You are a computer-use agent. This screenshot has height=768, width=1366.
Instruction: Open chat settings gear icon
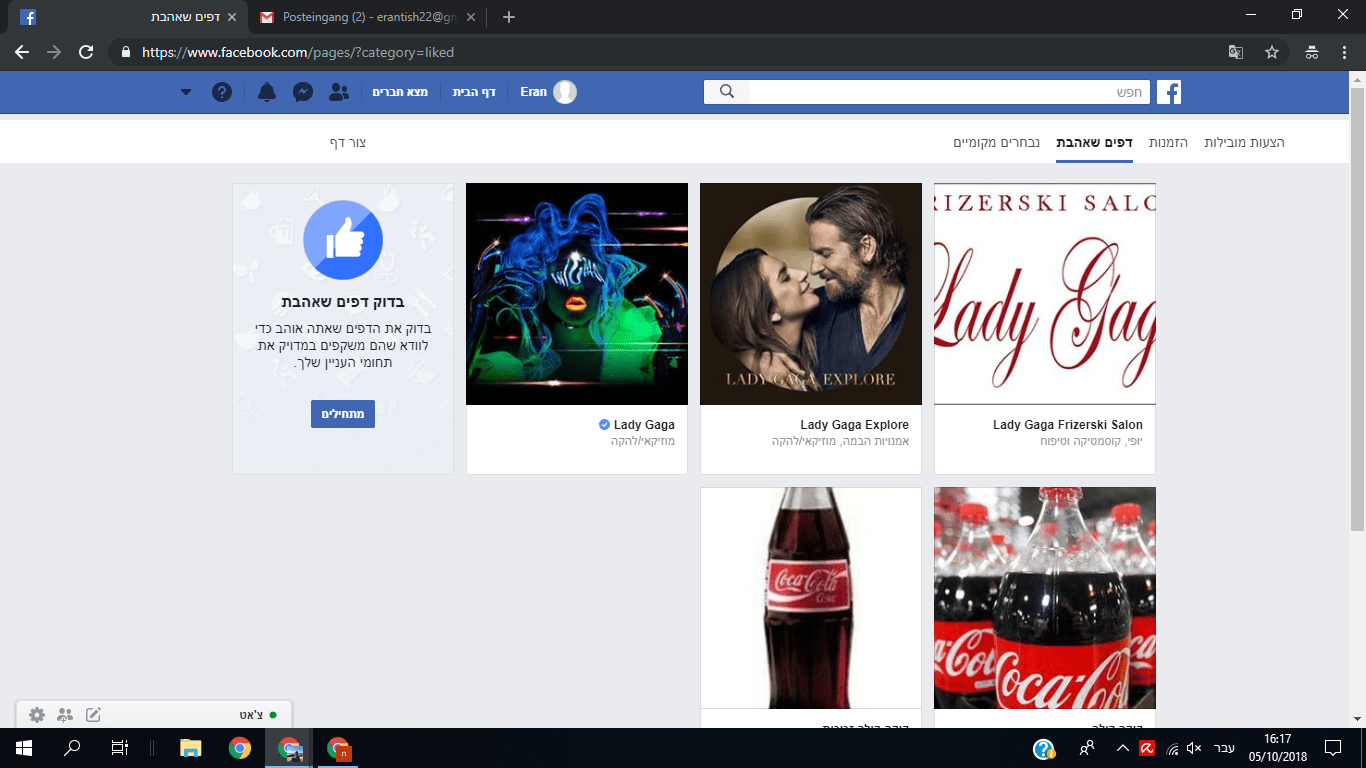pos(37,715)
